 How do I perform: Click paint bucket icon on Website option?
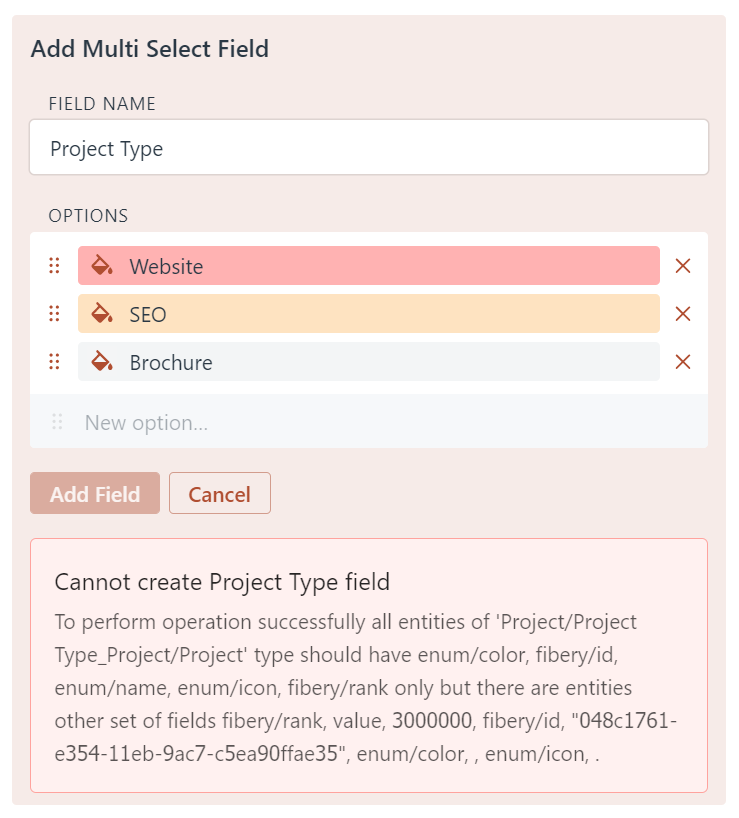(102, 266)
